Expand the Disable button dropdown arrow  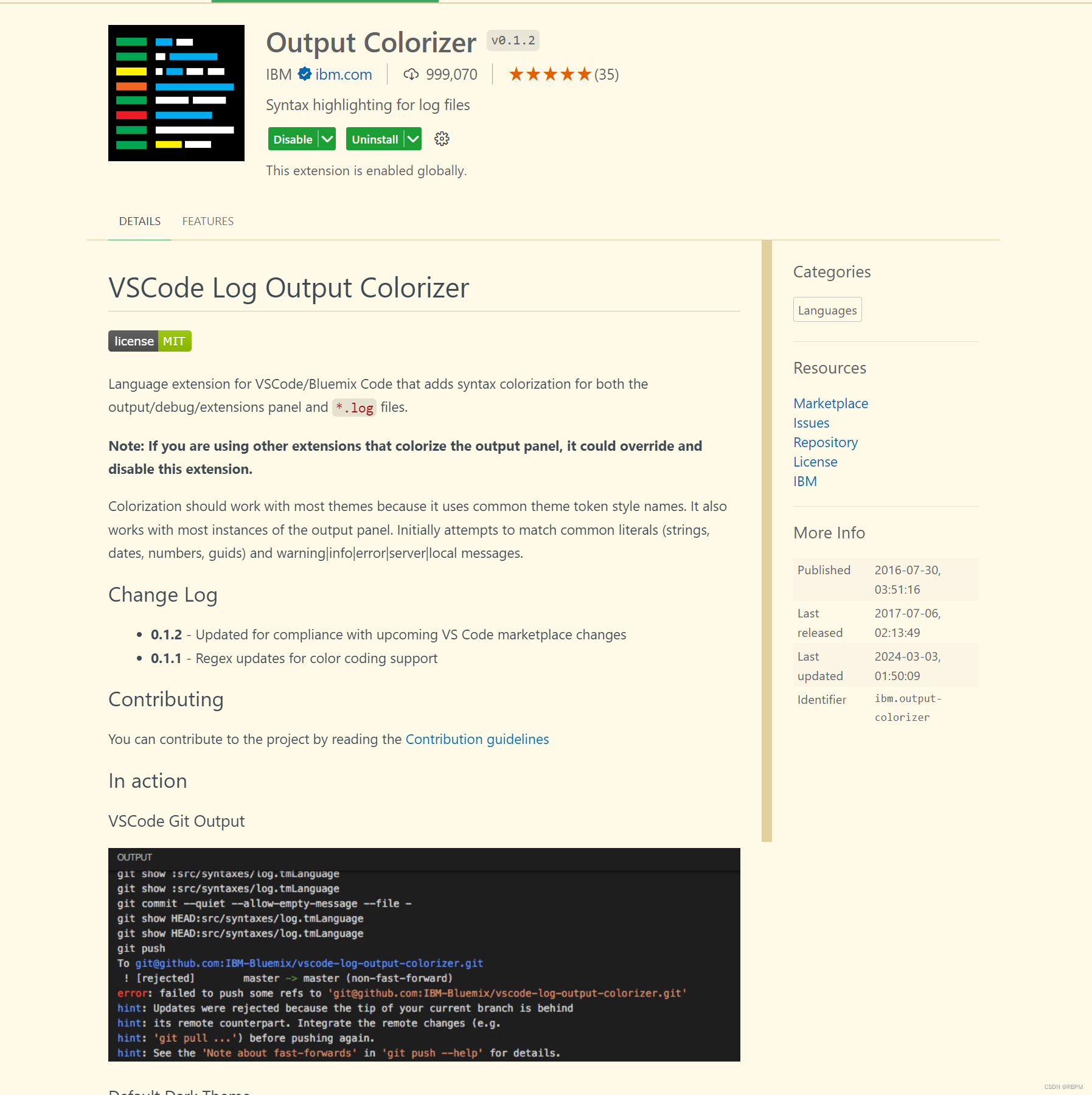(325, 139)
